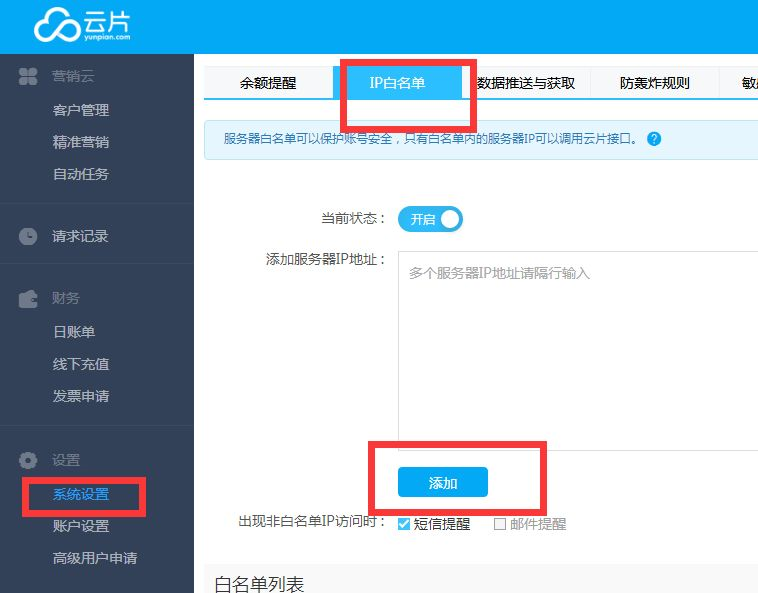Viewport: 758px width, 593px height.
Task: Click the blue 添加 button
Action: coord(443,482)
